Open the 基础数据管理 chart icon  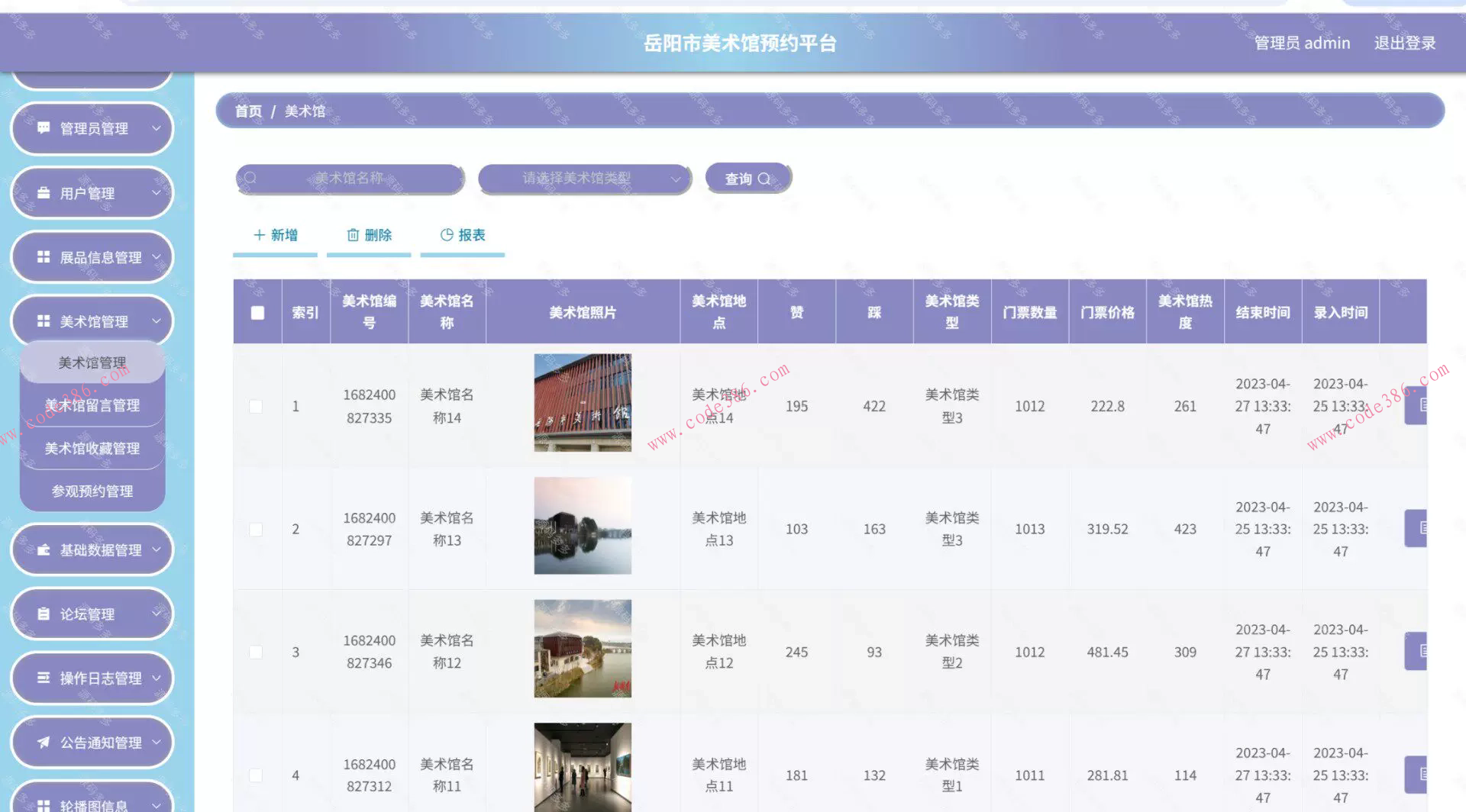click(44, 549)
